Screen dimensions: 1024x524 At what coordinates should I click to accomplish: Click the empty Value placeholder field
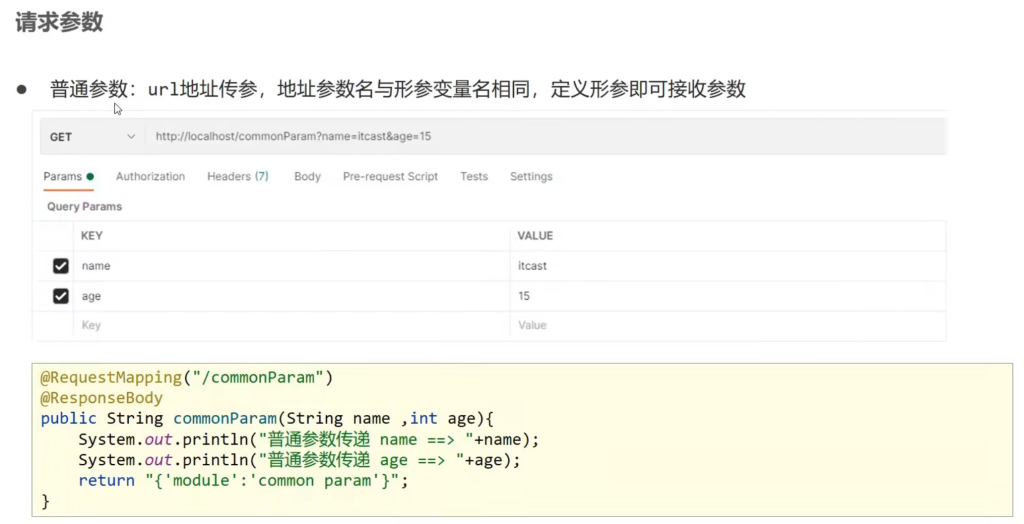[532, 325]
